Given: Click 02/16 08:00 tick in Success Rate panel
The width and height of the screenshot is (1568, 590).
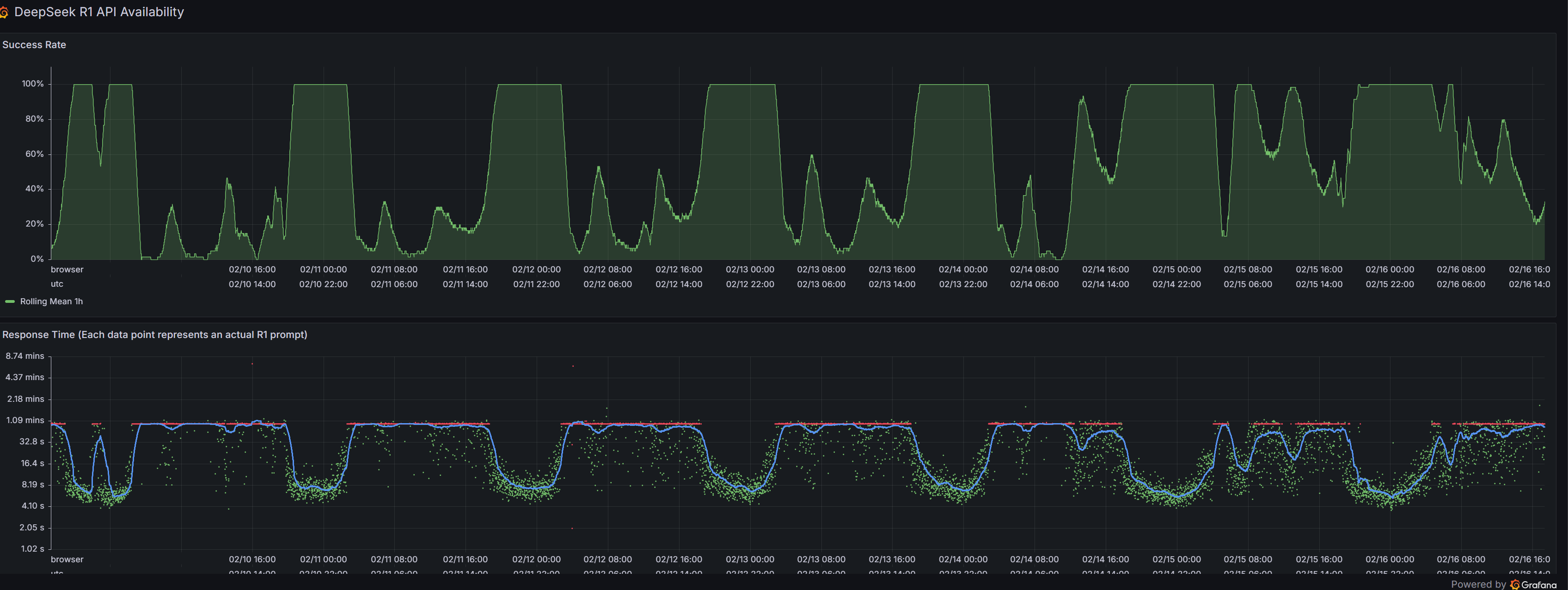Looking at the screenshot, I should (x=1461, y=269).
